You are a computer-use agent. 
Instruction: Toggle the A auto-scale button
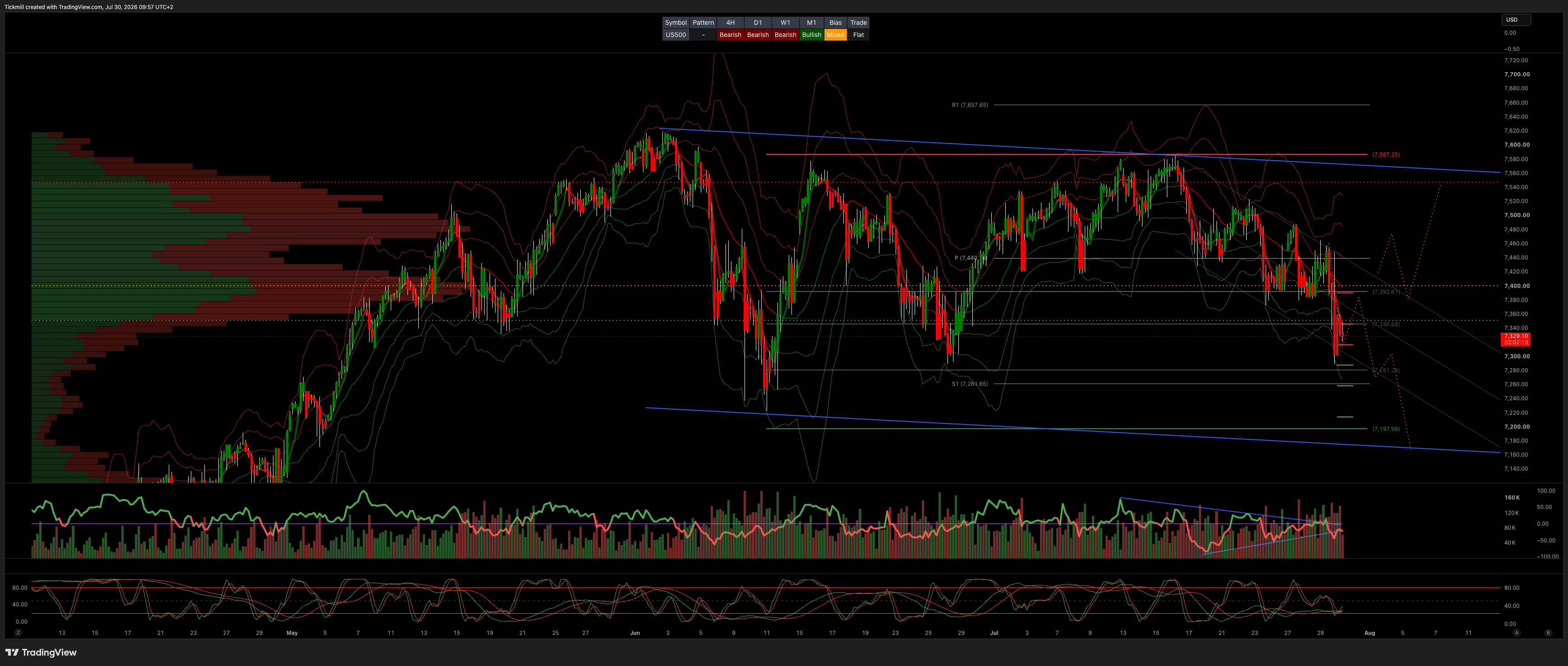(x=1516, y=633)
